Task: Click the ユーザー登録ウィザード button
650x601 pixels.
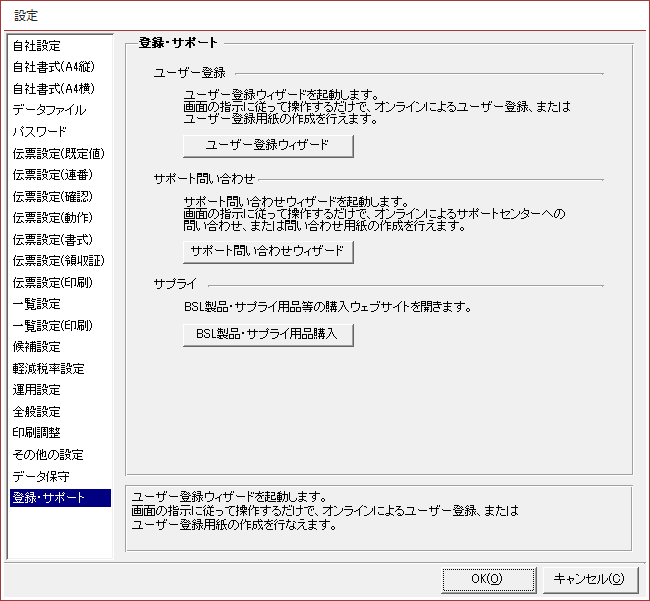Action: tap(268, 145)
